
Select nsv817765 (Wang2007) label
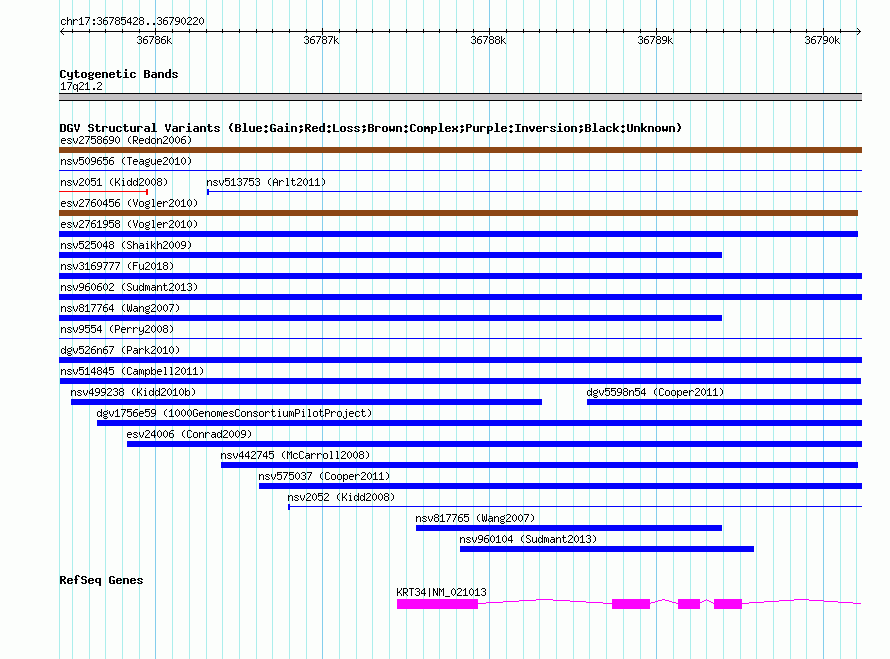(475, 518)
